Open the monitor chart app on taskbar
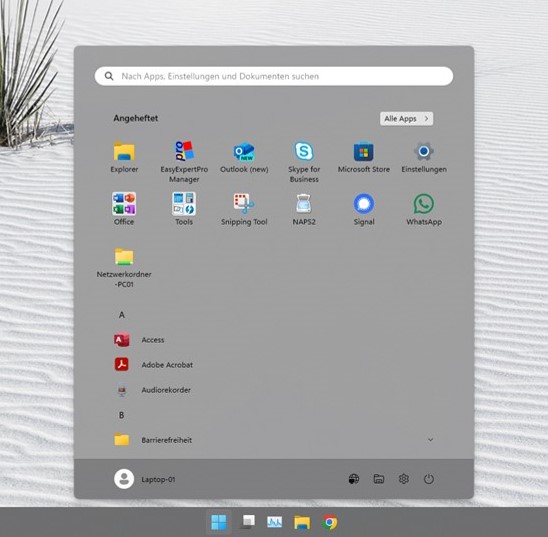Screen dimensions: 548x537 [274, 522]
